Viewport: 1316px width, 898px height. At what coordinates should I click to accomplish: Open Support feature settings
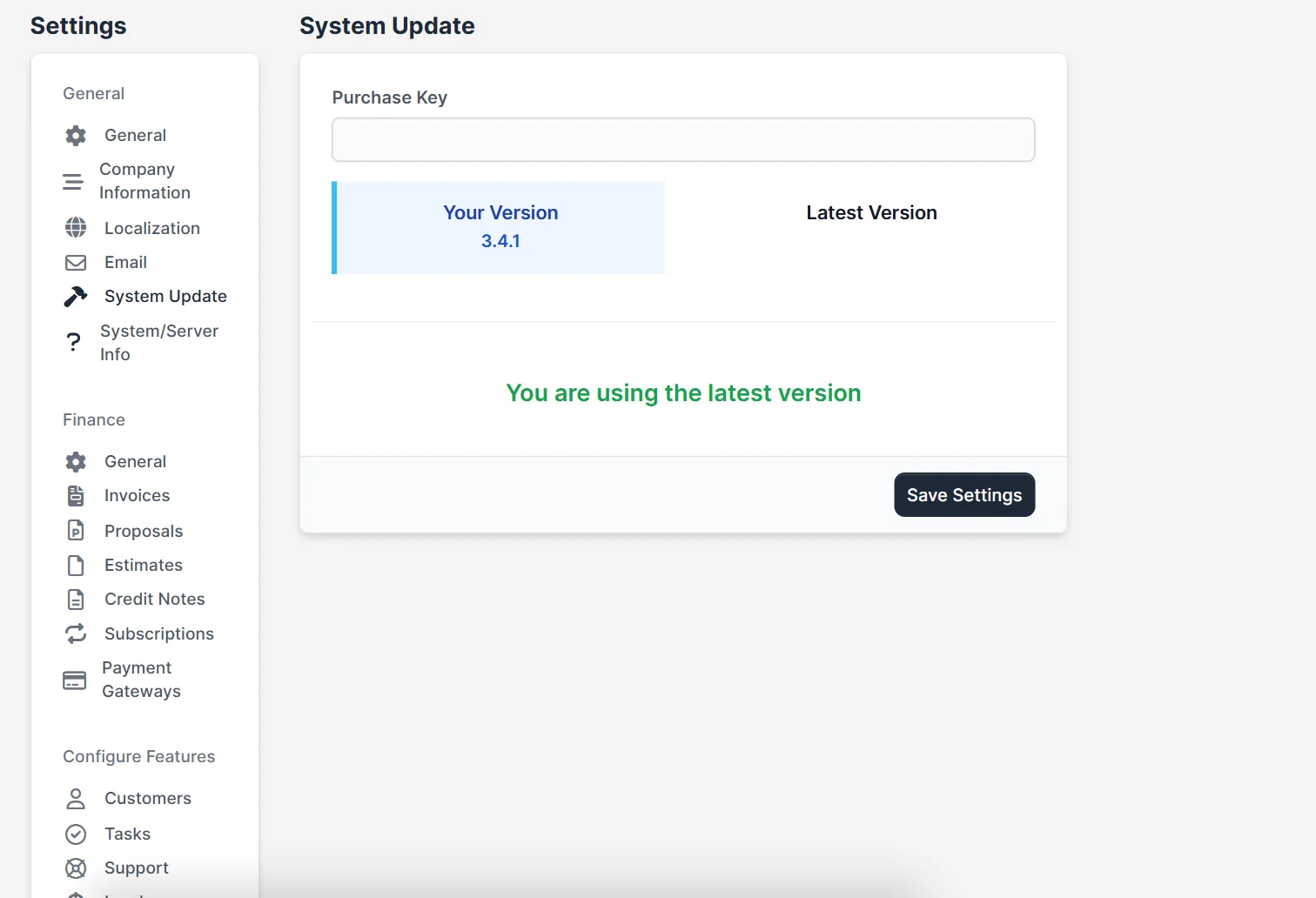(137, 868)
